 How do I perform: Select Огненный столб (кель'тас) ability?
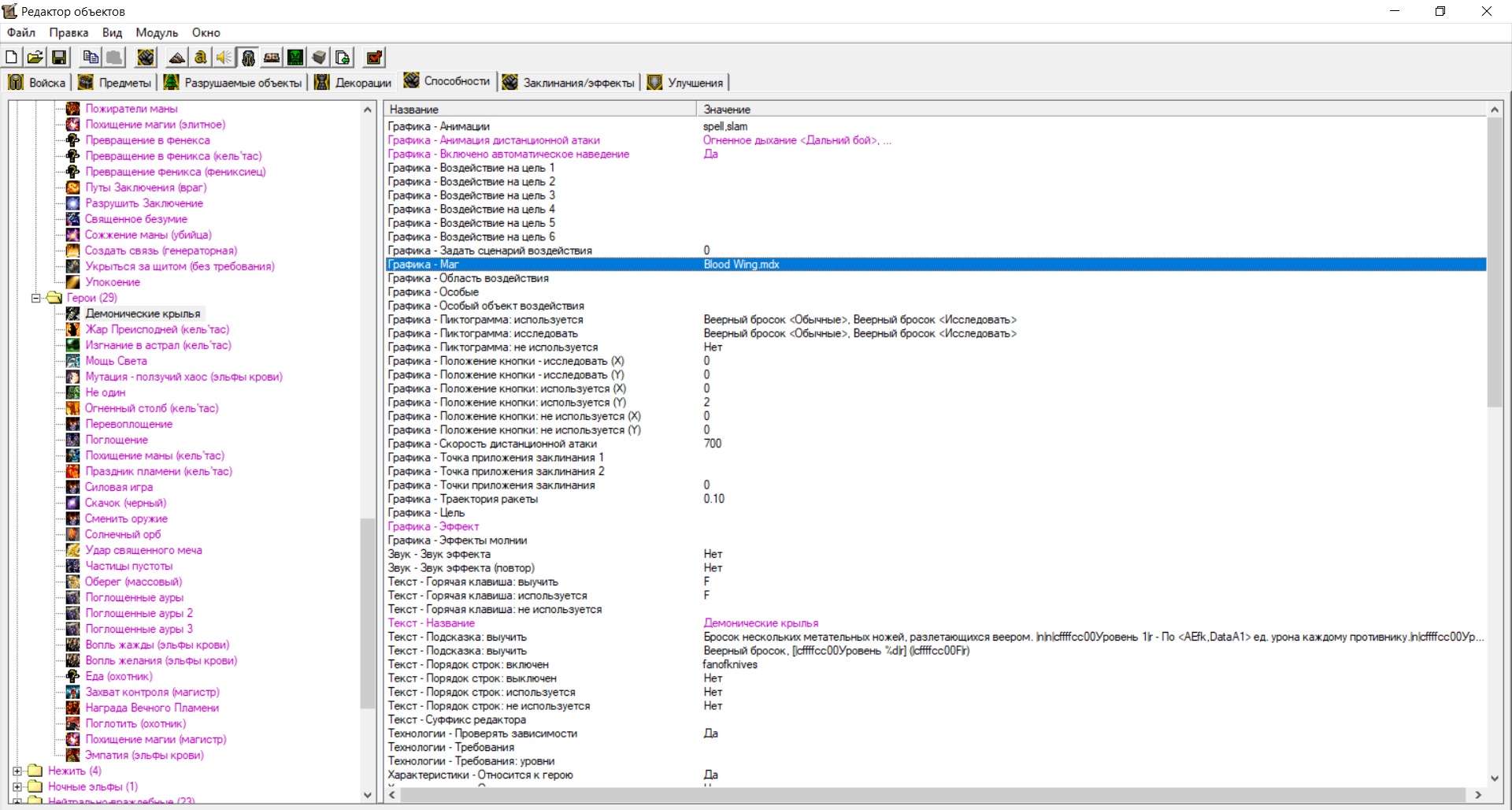[151, 408]
